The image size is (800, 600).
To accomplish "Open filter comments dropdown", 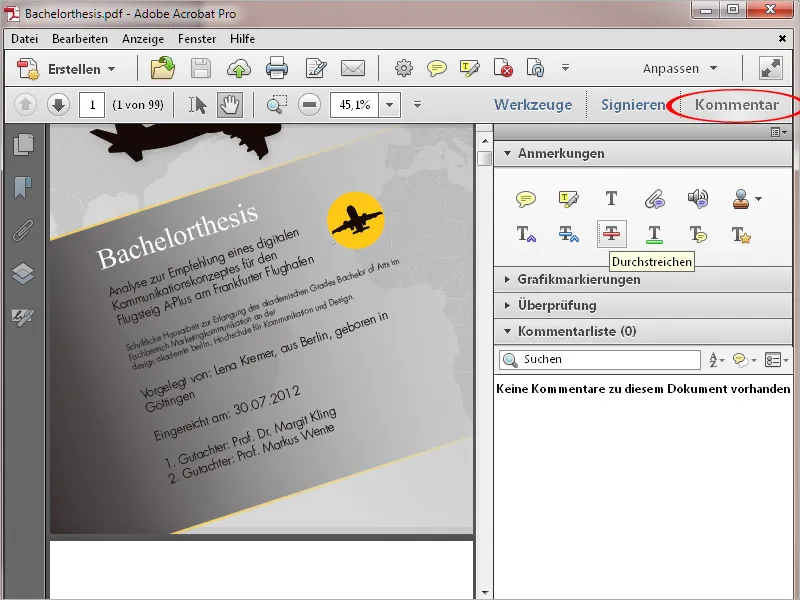I will [744, 360].
